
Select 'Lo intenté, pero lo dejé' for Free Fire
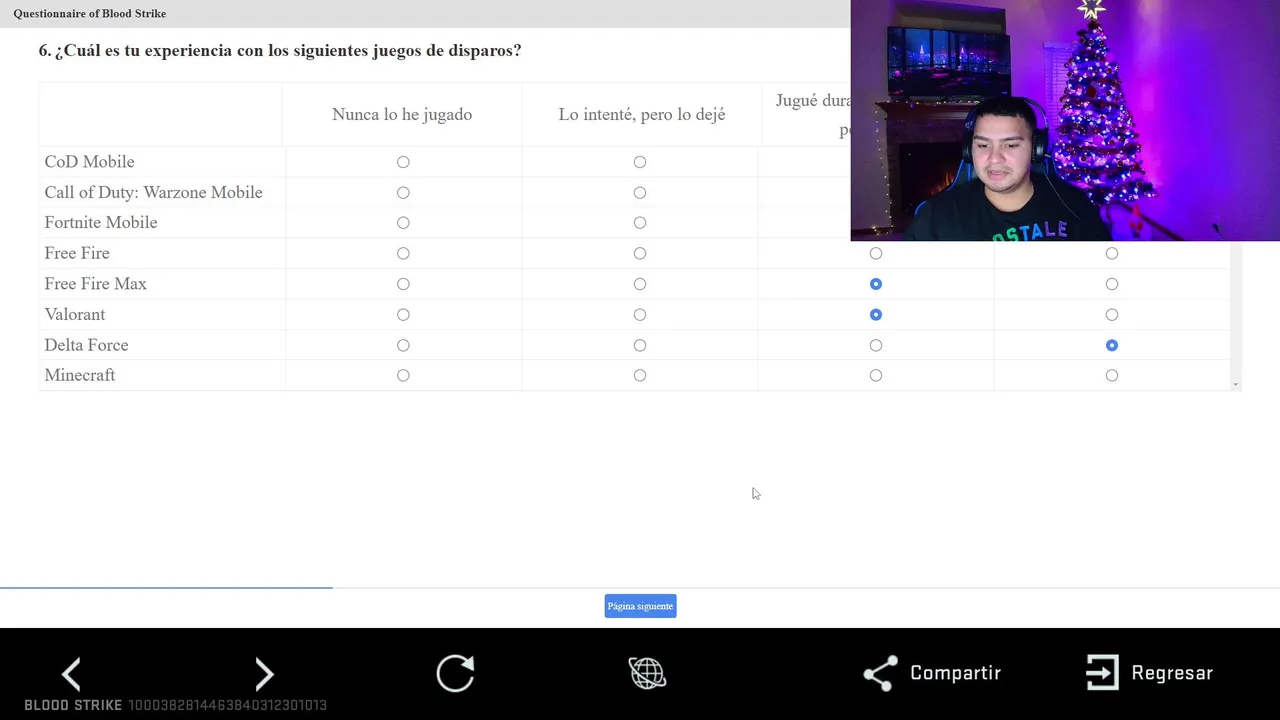point(640,253)
